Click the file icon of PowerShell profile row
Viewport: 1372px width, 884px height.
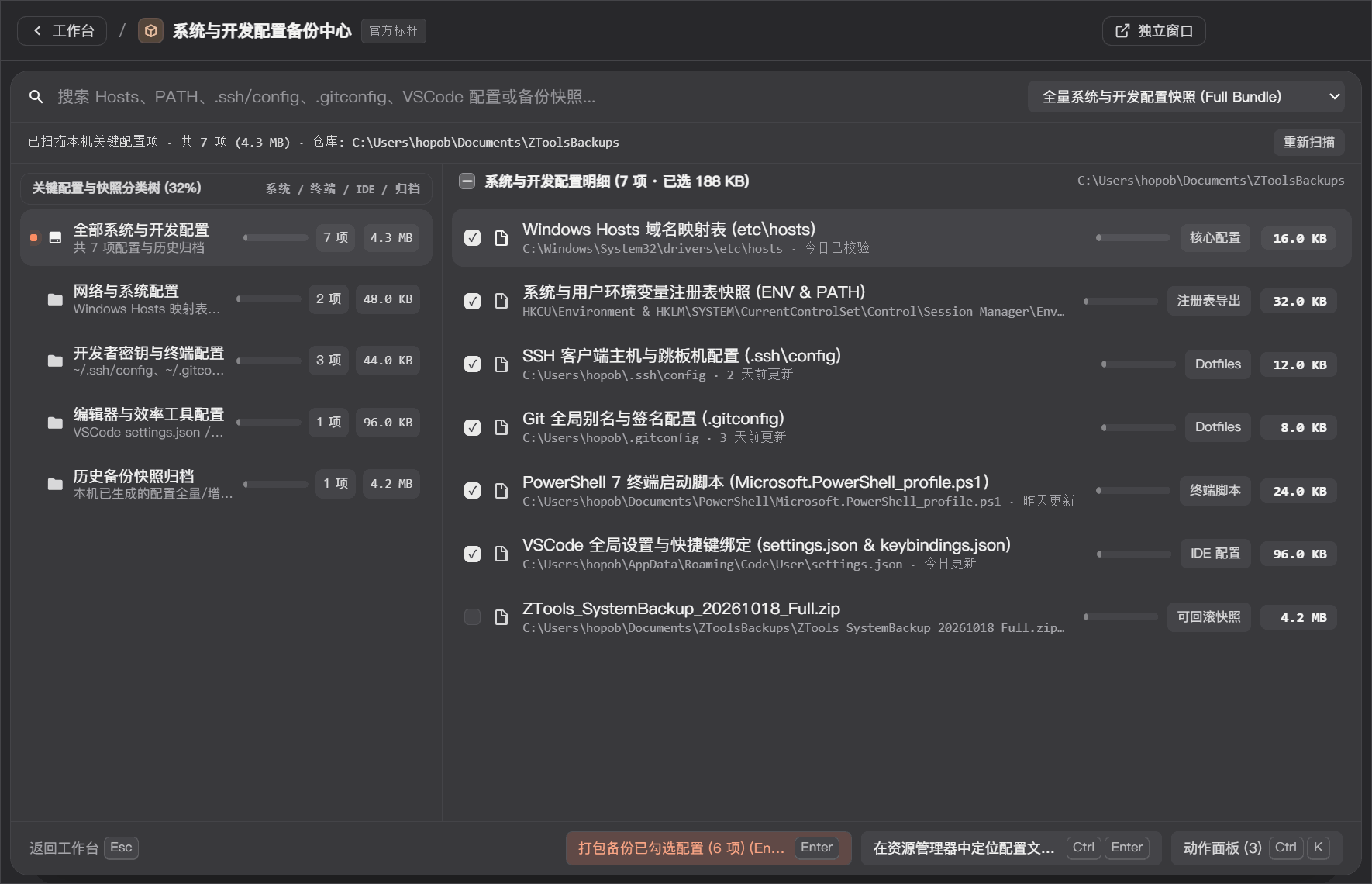(x=502, y=491)
